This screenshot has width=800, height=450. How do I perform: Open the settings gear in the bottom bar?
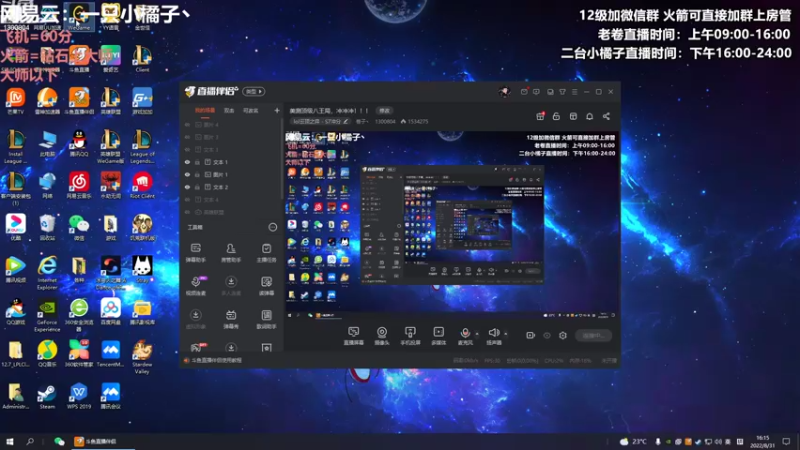point(563,335)
